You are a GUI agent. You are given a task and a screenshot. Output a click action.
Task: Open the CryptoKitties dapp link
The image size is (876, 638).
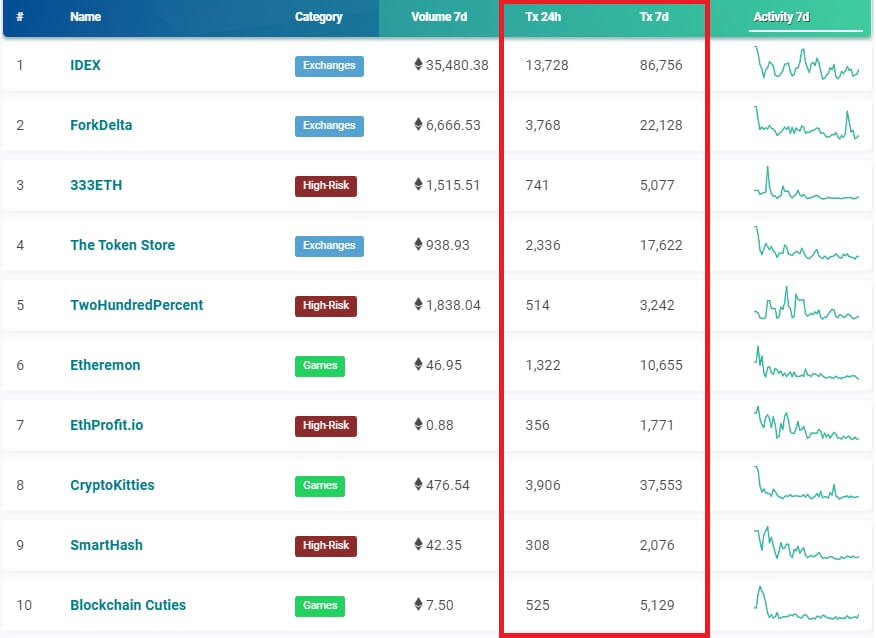pyautogui.click(x=112, y=485)
